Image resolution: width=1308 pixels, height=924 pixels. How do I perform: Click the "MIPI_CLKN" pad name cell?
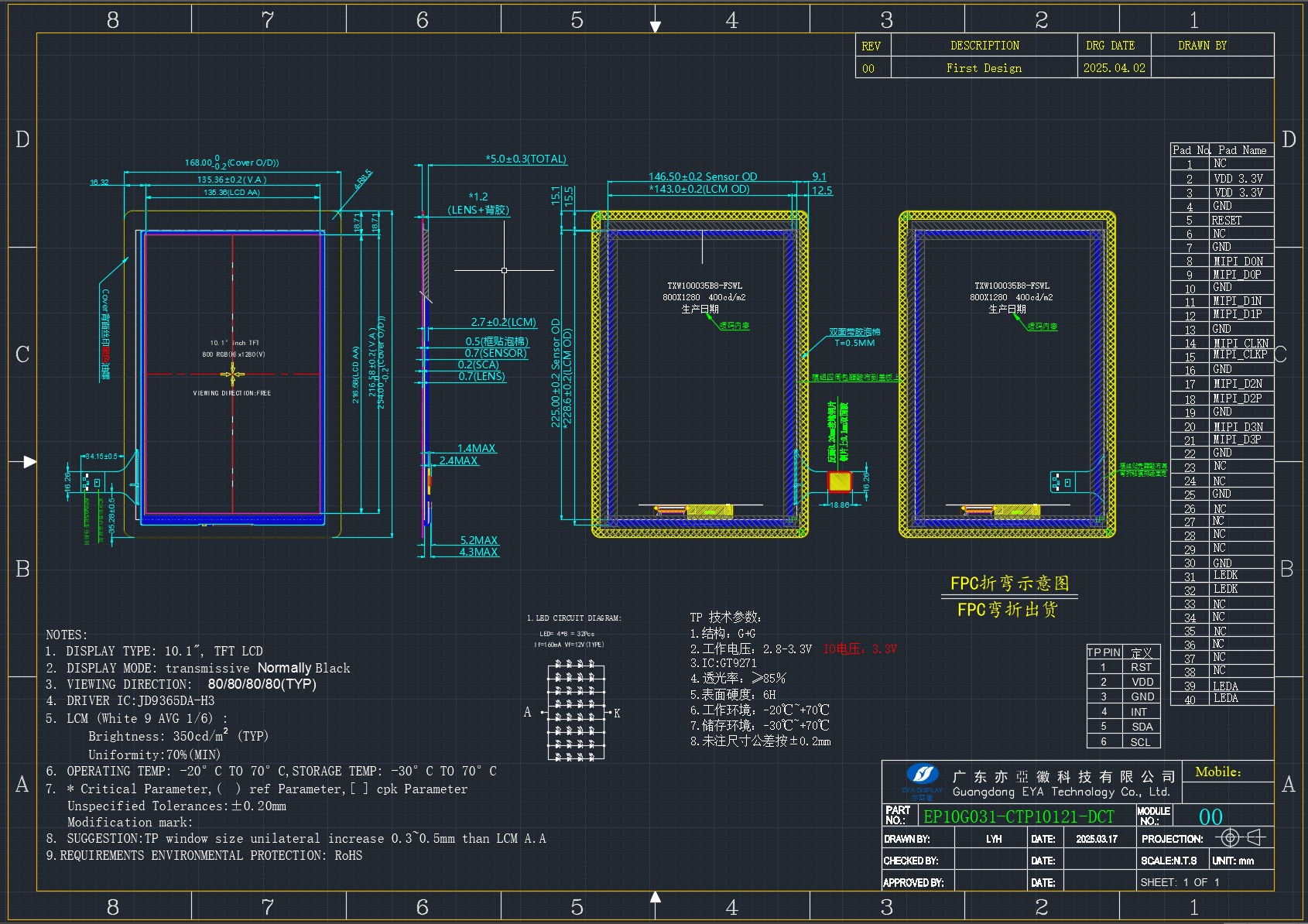1241,343
